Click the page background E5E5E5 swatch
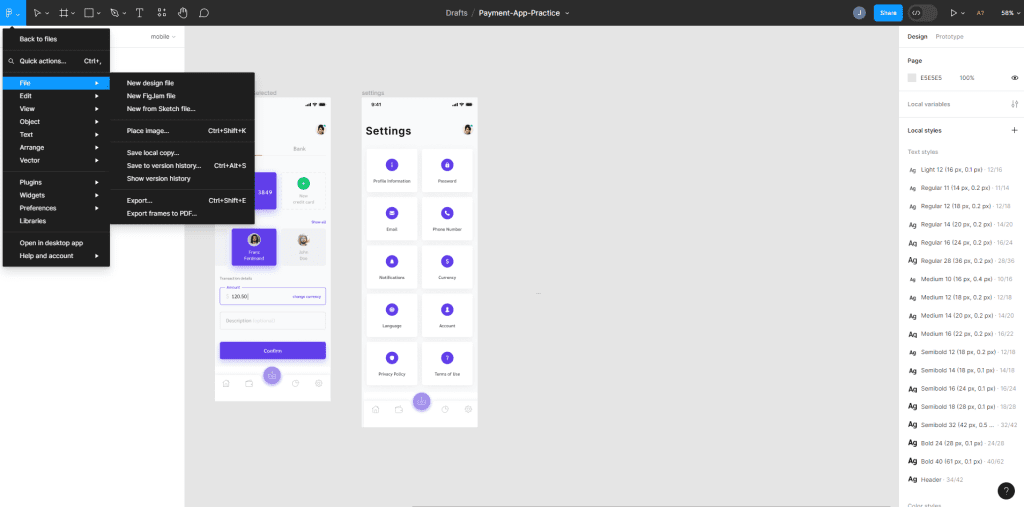 tap(912, 77)
